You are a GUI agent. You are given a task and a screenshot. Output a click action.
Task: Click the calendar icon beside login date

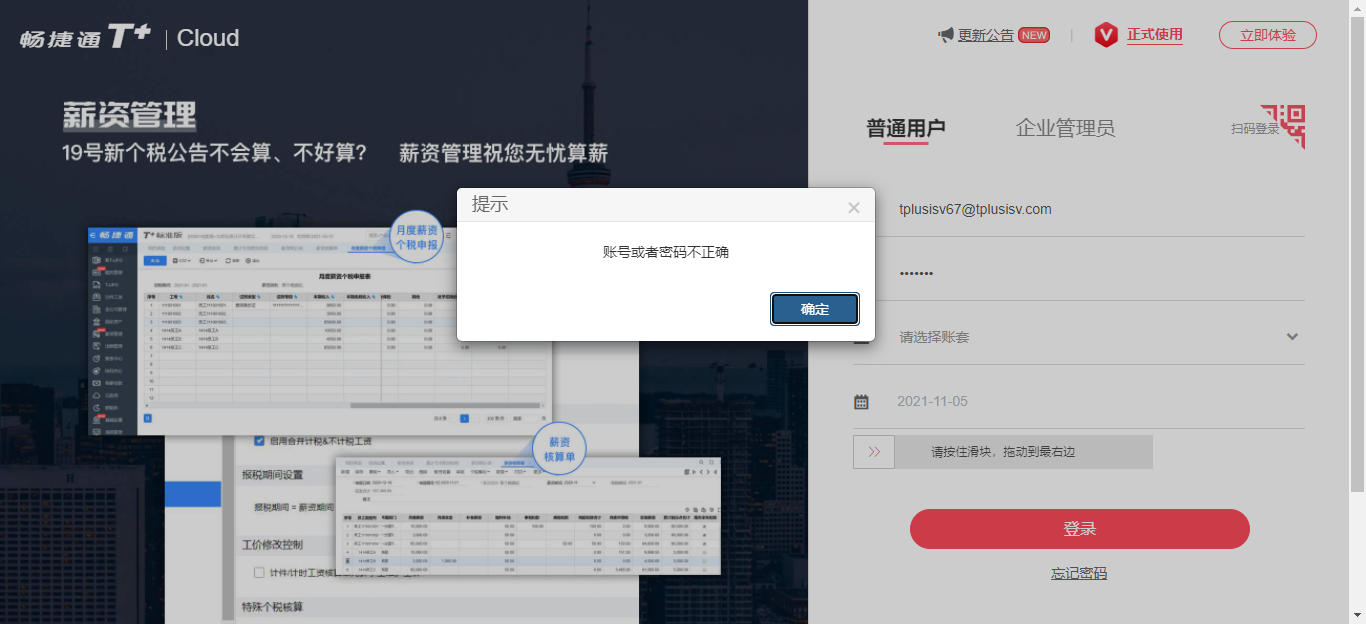pyautogui.click(x=861, y=401)
